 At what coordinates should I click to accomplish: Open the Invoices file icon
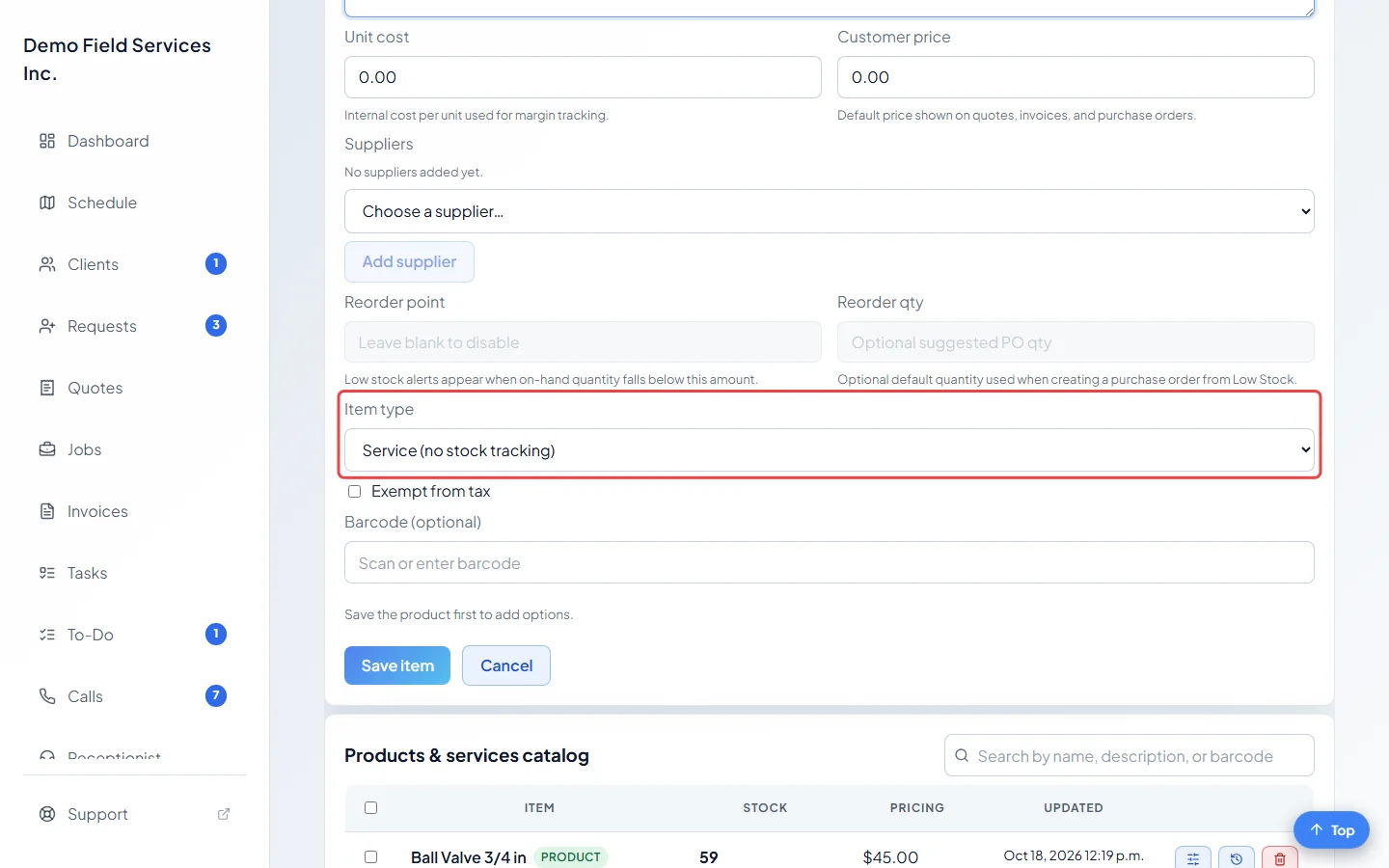[x=47, y=511]
